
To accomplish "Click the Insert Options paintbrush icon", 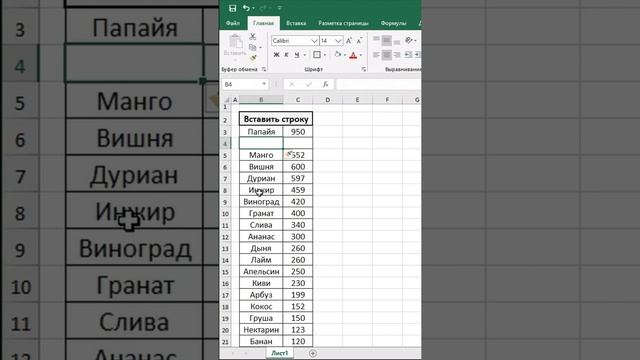I will (x=289, y=154).
